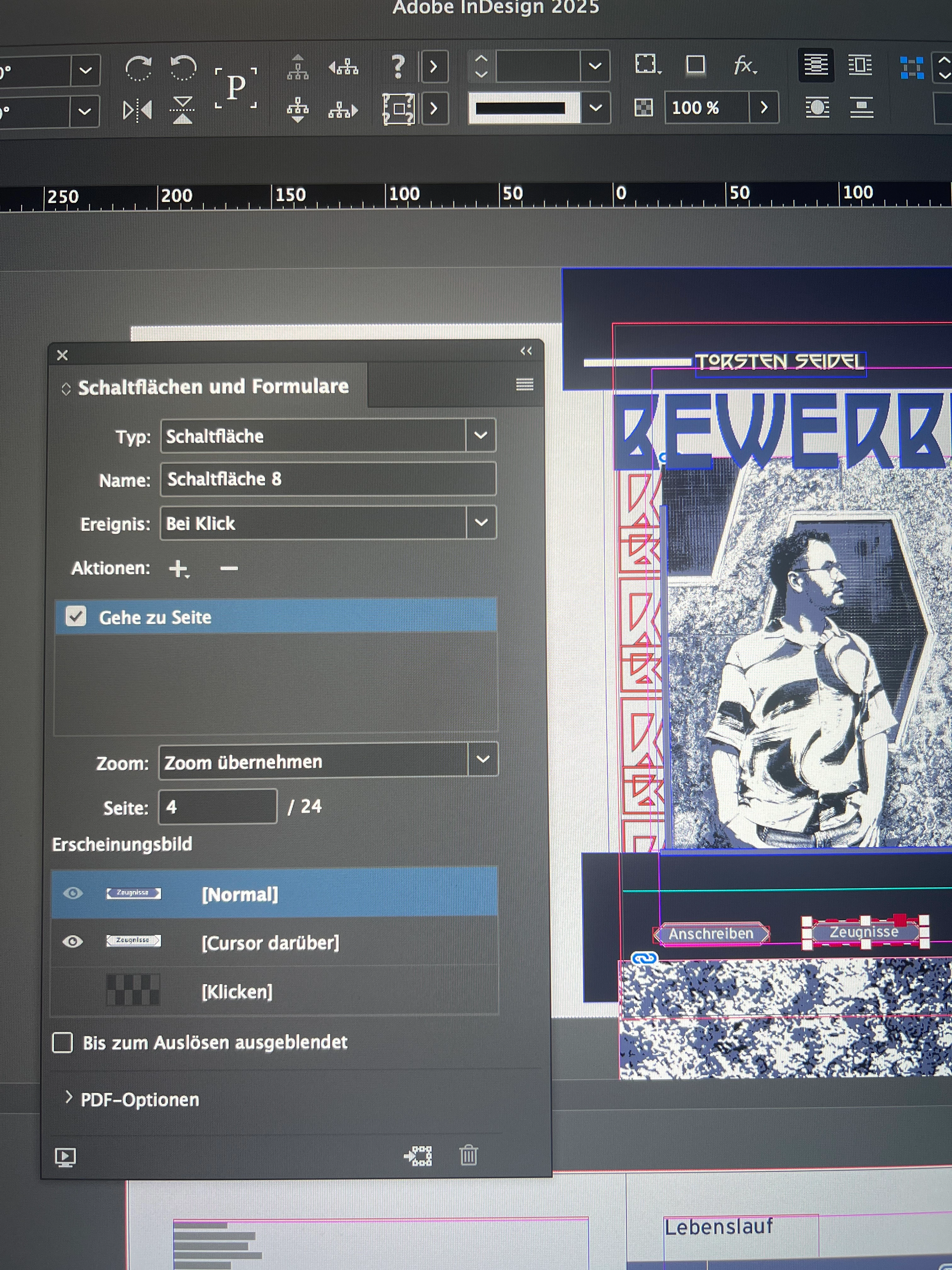Click convert to object icon in panel
952x1270 pixels.
coord(418,1155)
